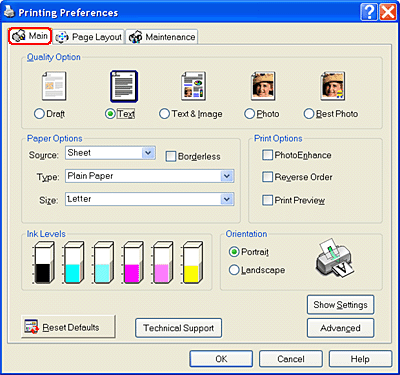This screenshot has height=375, width=400.
Task: Open the Advanced settings button
Action: (x=340, y=328)
